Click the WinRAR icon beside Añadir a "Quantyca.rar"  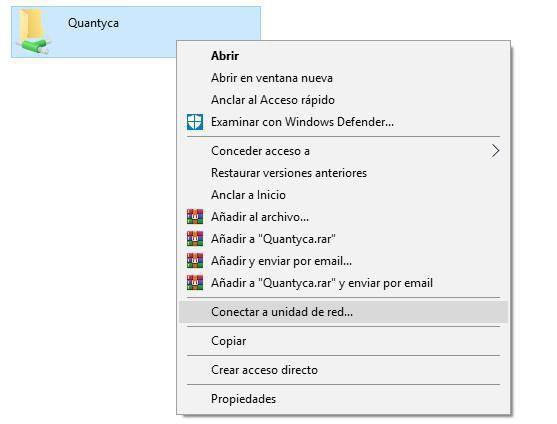point(195,239)
